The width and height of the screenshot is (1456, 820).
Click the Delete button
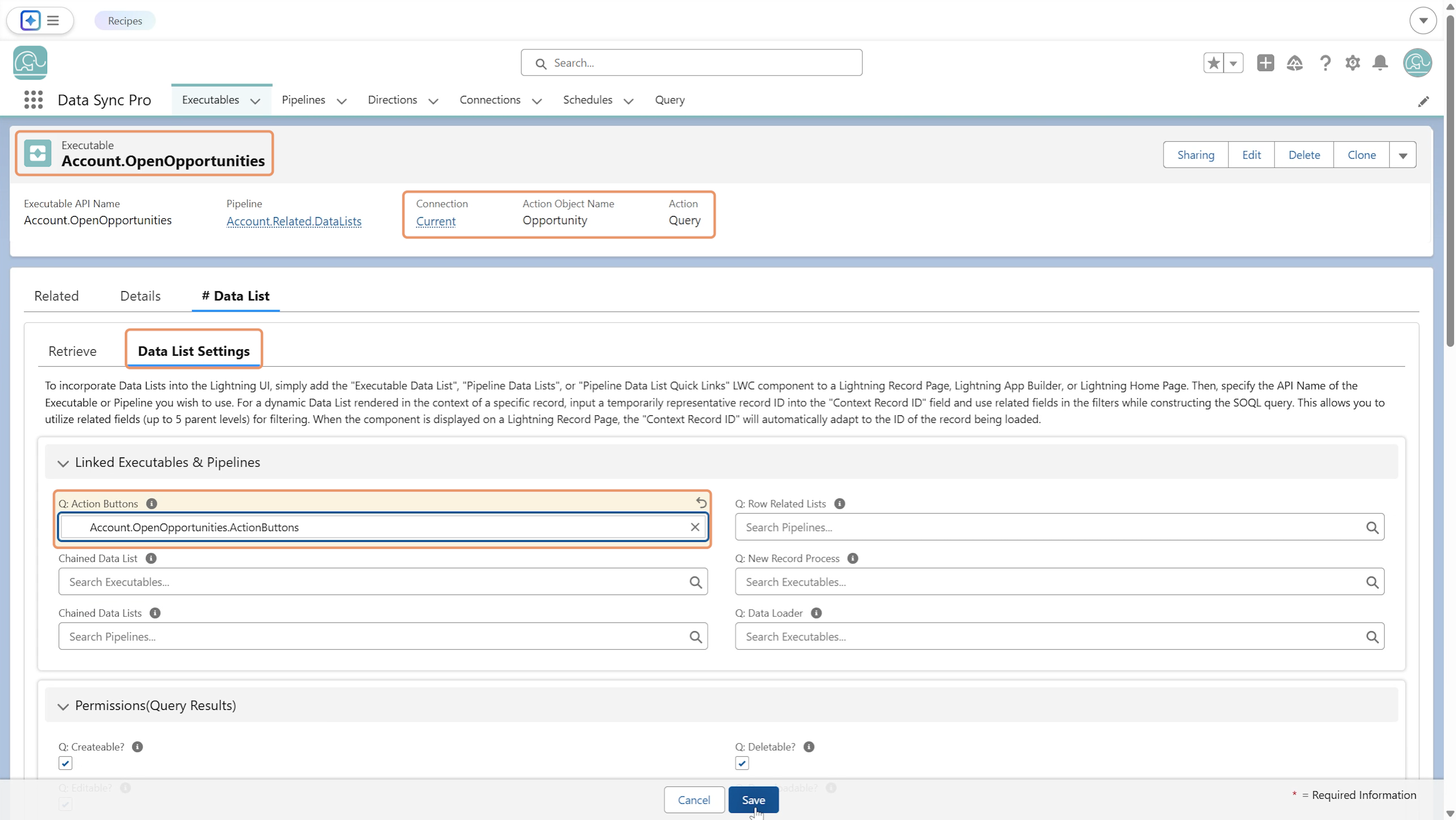pos(1303,155)
